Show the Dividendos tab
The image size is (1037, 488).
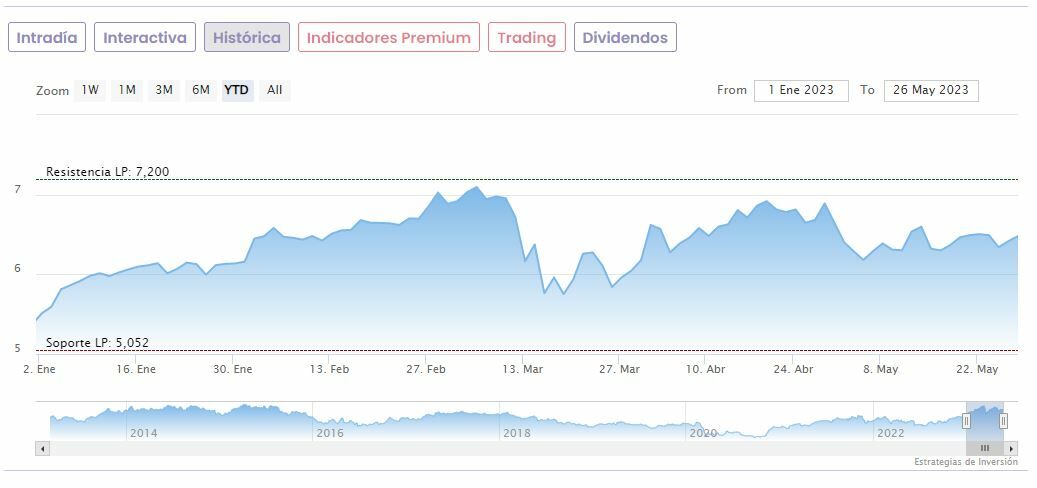(625, 38)
